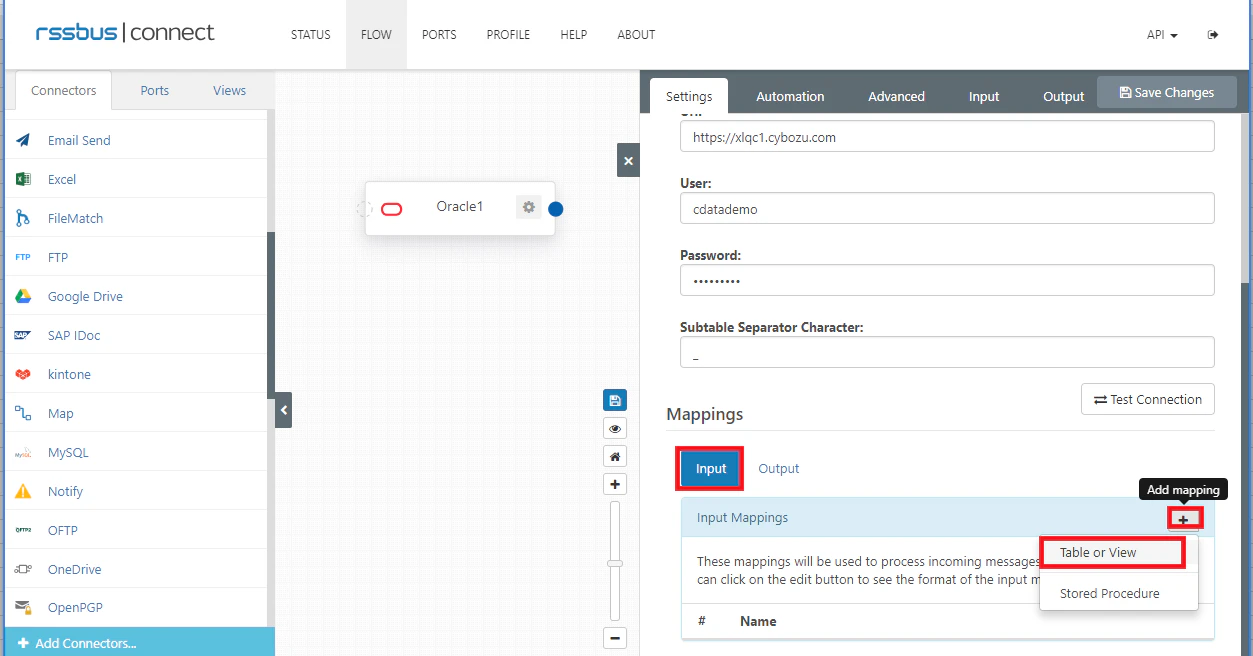Zoom in with the plus canvas button
Image resolution: width=1253 pixels, height=656 pixels.
pyautogui.click(x=615, y=485)
